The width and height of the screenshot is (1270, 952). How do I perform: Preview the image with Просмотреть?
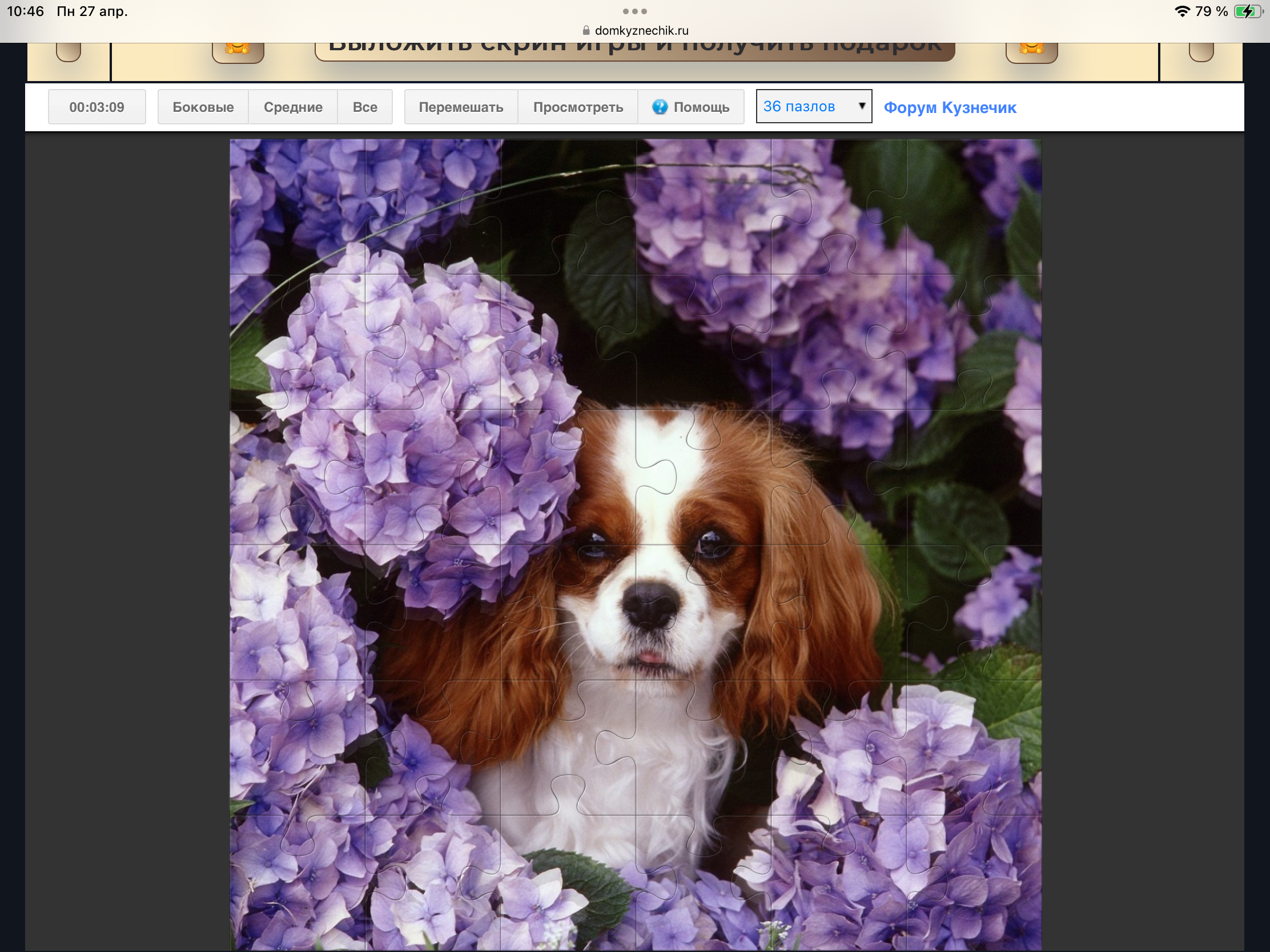(577, 107)
